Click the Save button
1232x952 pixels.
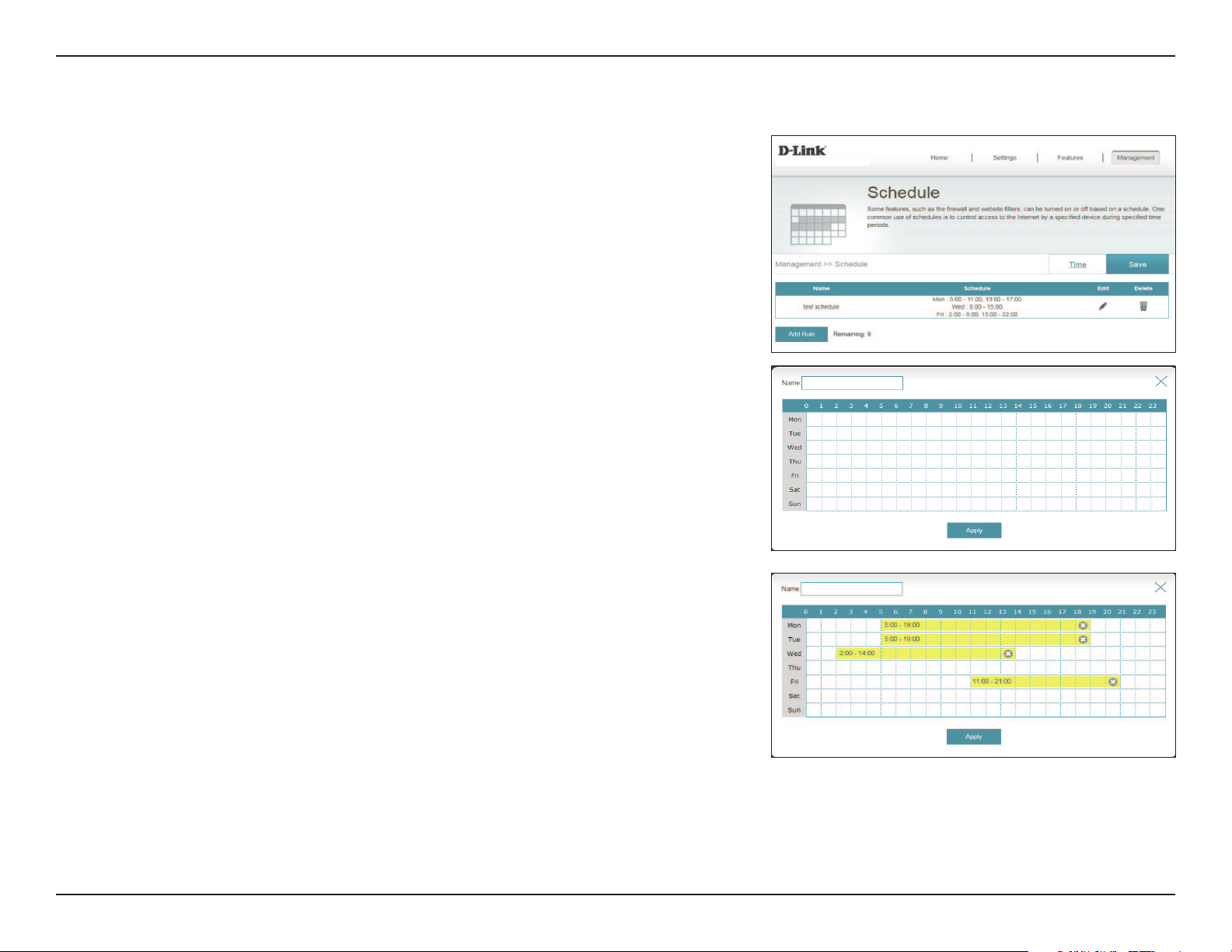coord(1137,264)
